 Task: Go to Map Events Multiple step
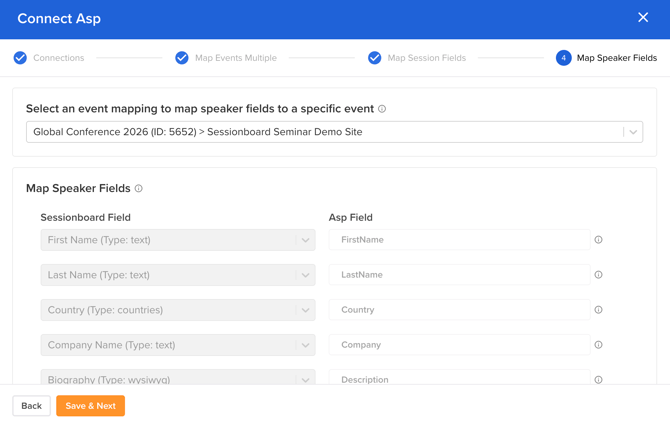pos(226,58)
